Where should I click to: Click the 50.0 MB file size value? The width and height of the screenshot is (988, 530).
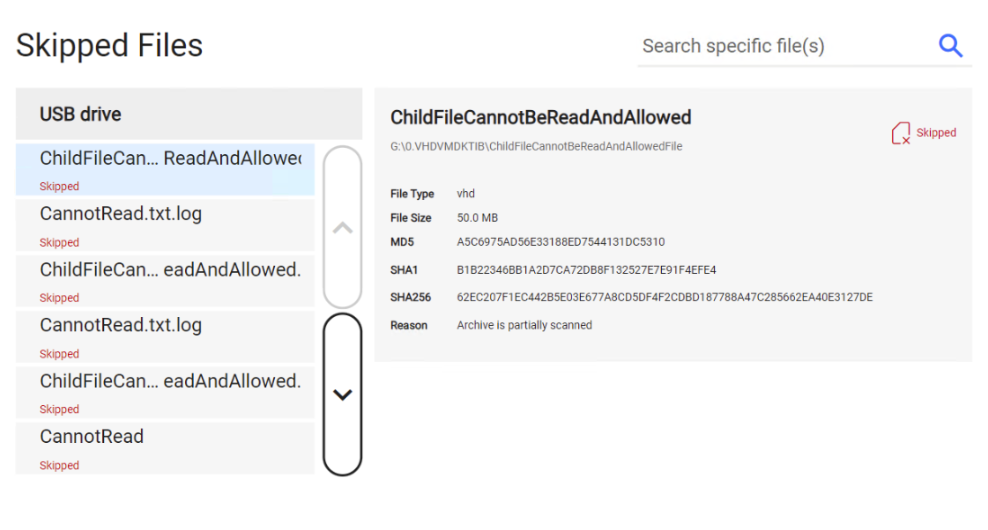(x=477, y=217)
